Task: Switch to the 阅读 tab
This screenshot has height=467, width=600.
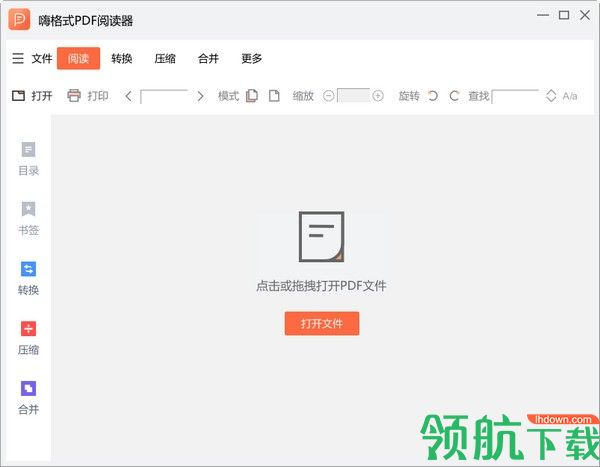Action: point(78,59)
